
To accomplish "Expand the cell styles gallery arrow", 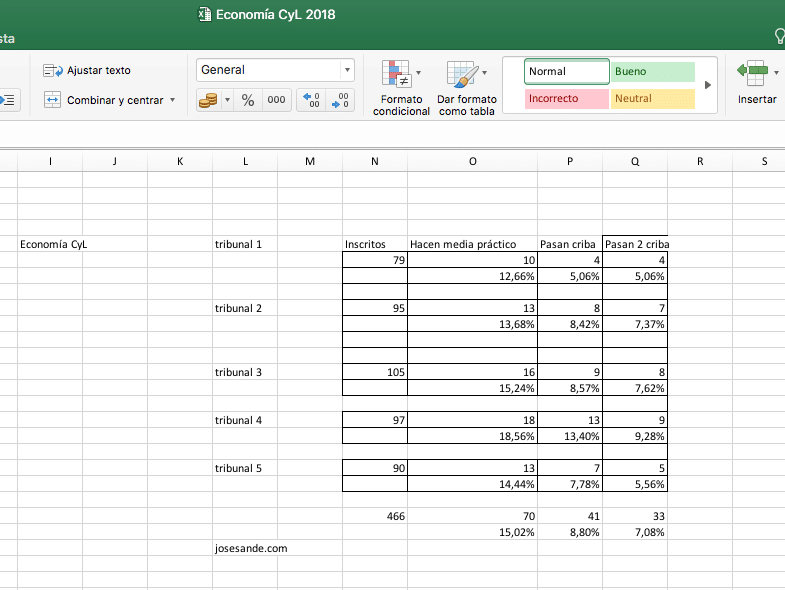I will pyautogui.click(x=708, y=85).
